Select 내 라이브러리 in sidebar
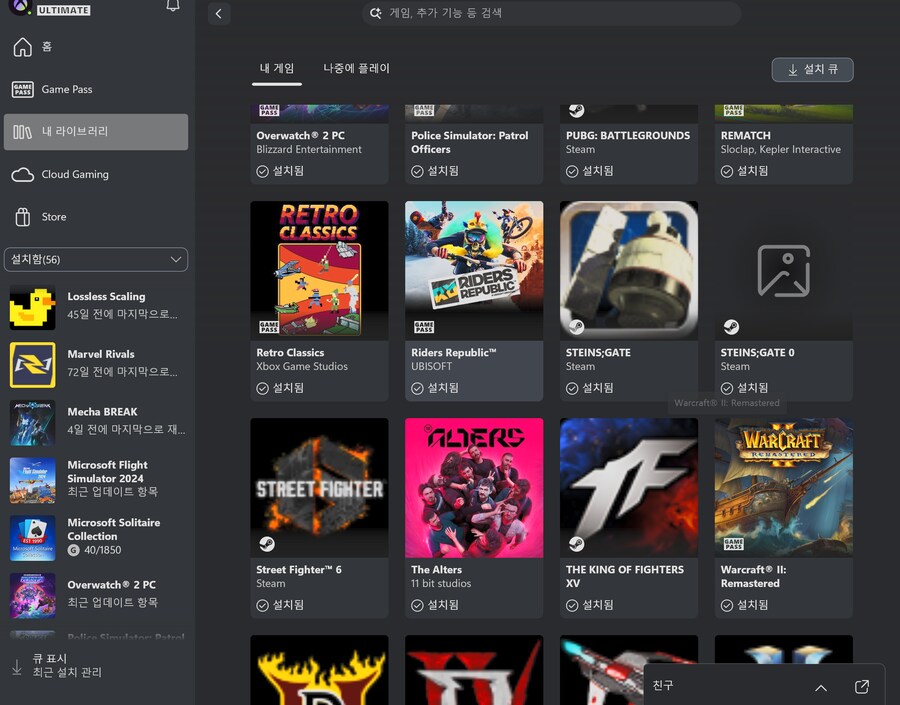Viewport: 900px width, 705px height. 95,132
